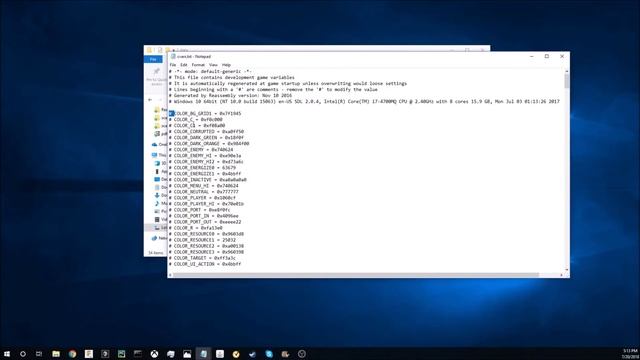Click the COLOR_TARGET line
The width and height of the screenshot is (640, 360).
click(202, 258)
